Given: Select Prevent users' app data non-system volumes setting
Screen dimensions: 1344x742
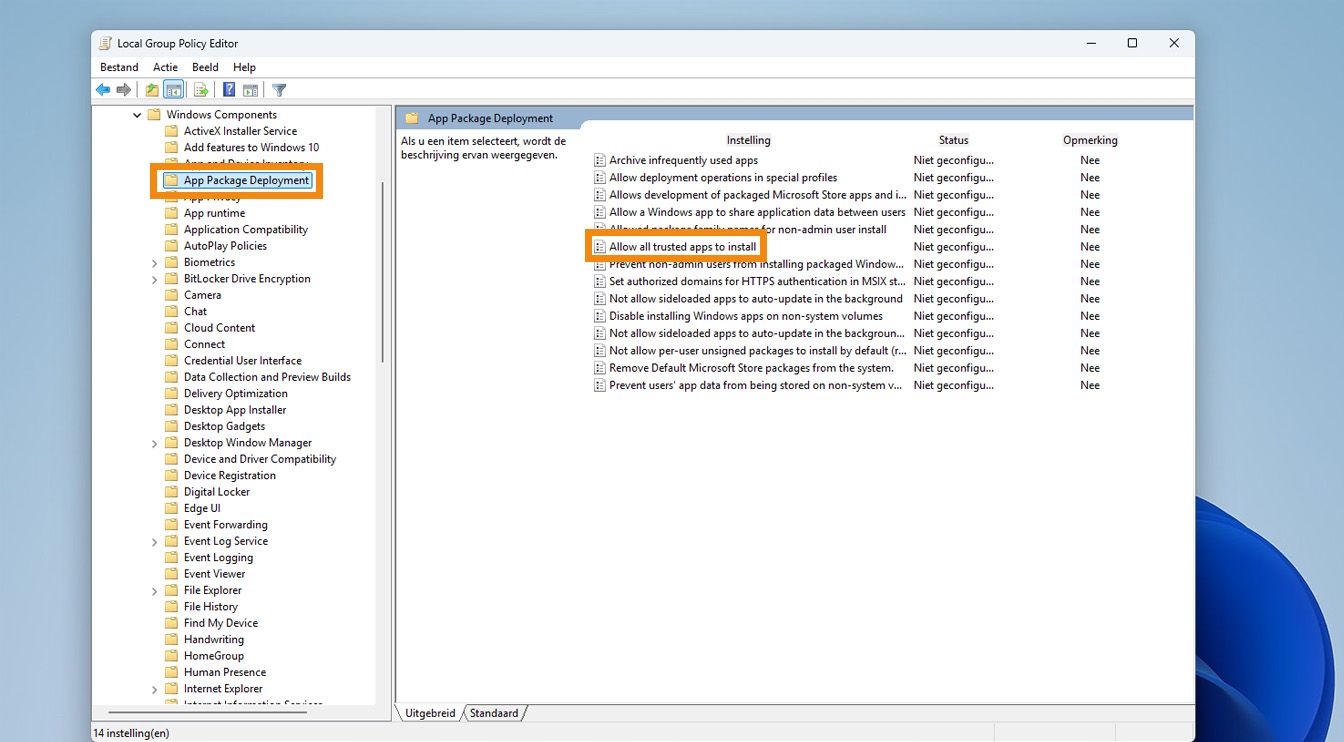Looking at the screenshot, I should click(x=755, y=385).
